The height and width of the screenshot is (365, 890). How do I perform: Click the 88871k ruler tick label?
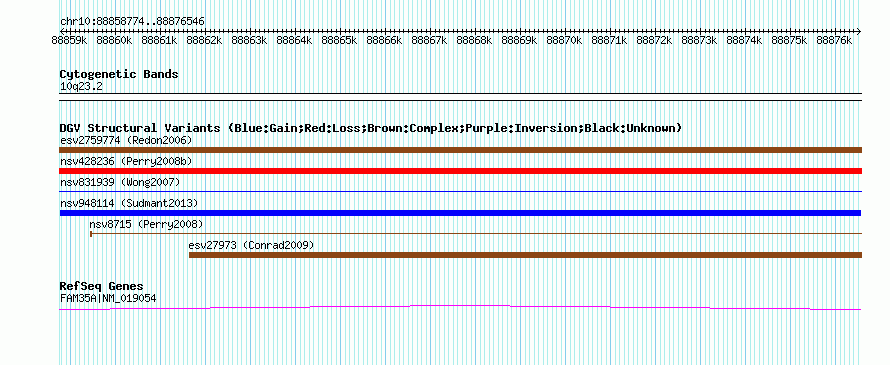609,40
